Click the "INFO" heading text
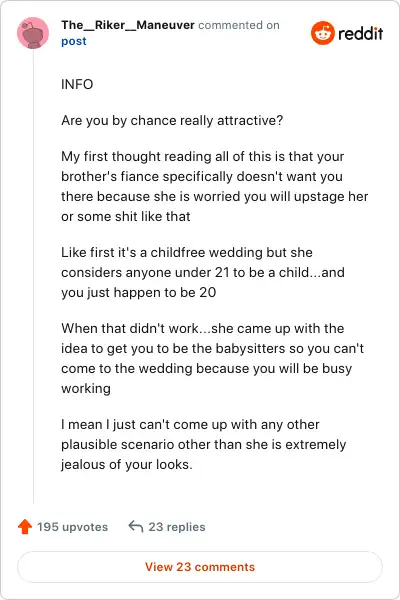Image resolution: width=400 pixels, height=600 pixels. click(77, 84)
